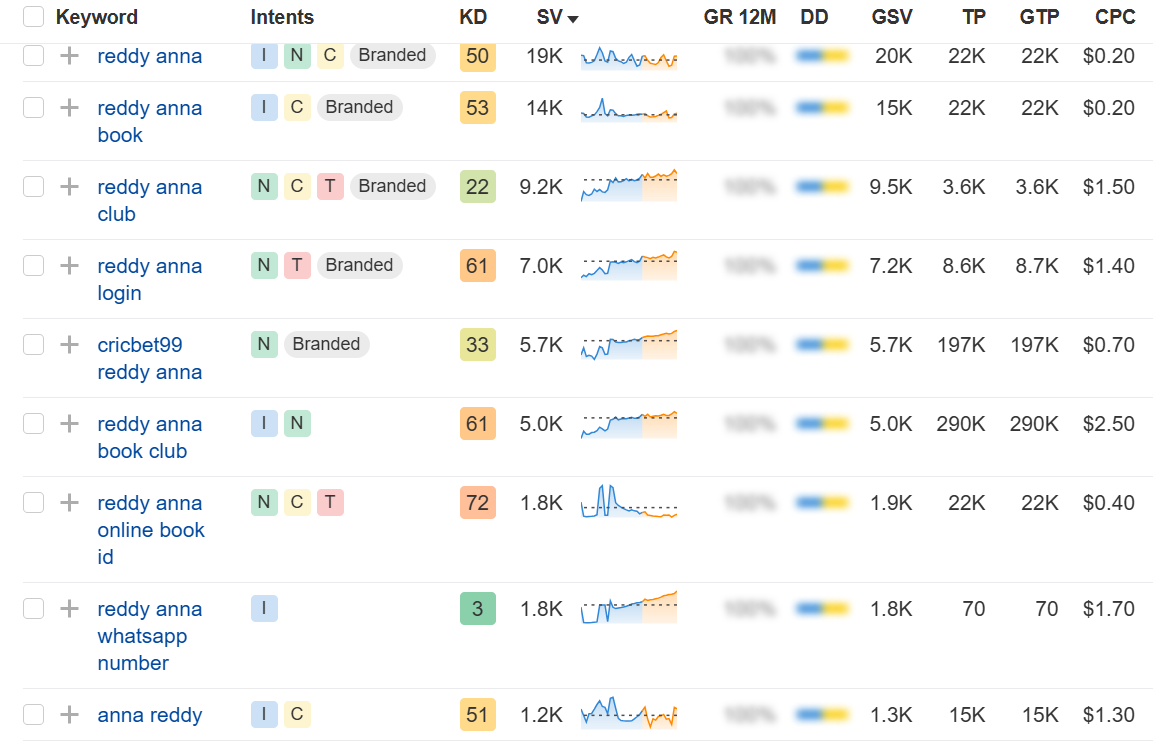The image size is (1153, 744).
Task: Check the box for reddy anna book row
Action: (33, 107)
